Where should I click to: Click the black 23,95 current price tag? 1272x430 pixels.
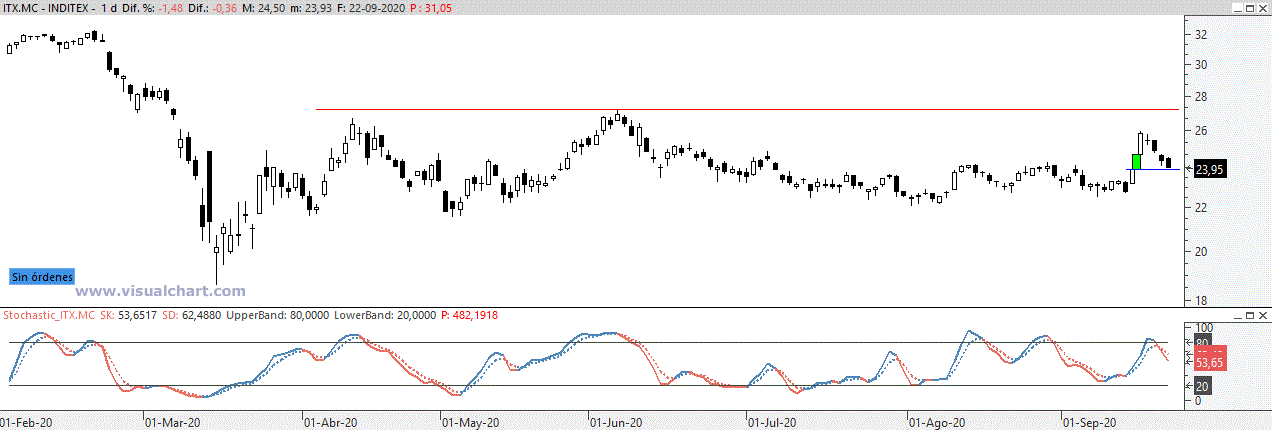click(x=1210, y=170)
